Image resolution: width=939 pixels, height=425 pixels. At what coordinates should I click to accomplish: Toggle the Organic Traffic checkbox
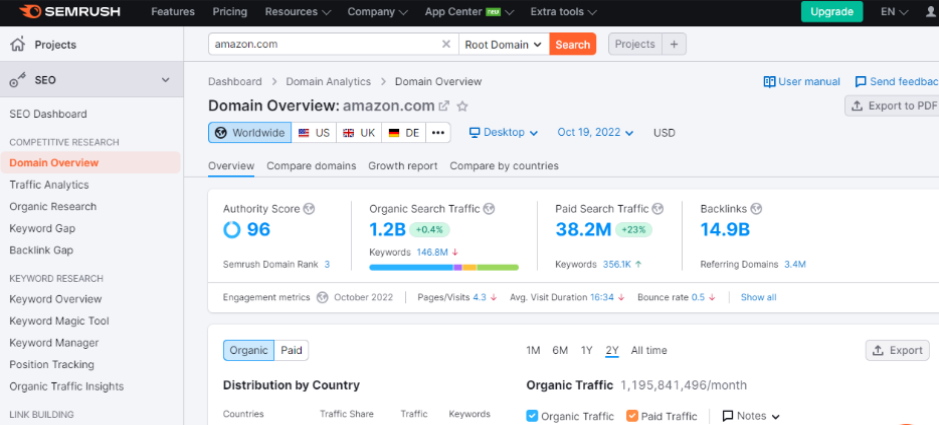pos(531,415)
